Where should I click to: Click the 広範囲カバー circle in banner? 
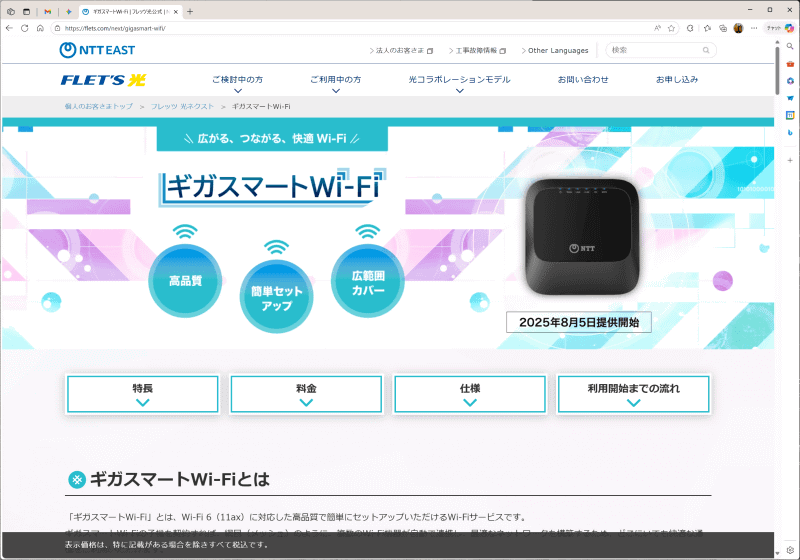point(368,282)
